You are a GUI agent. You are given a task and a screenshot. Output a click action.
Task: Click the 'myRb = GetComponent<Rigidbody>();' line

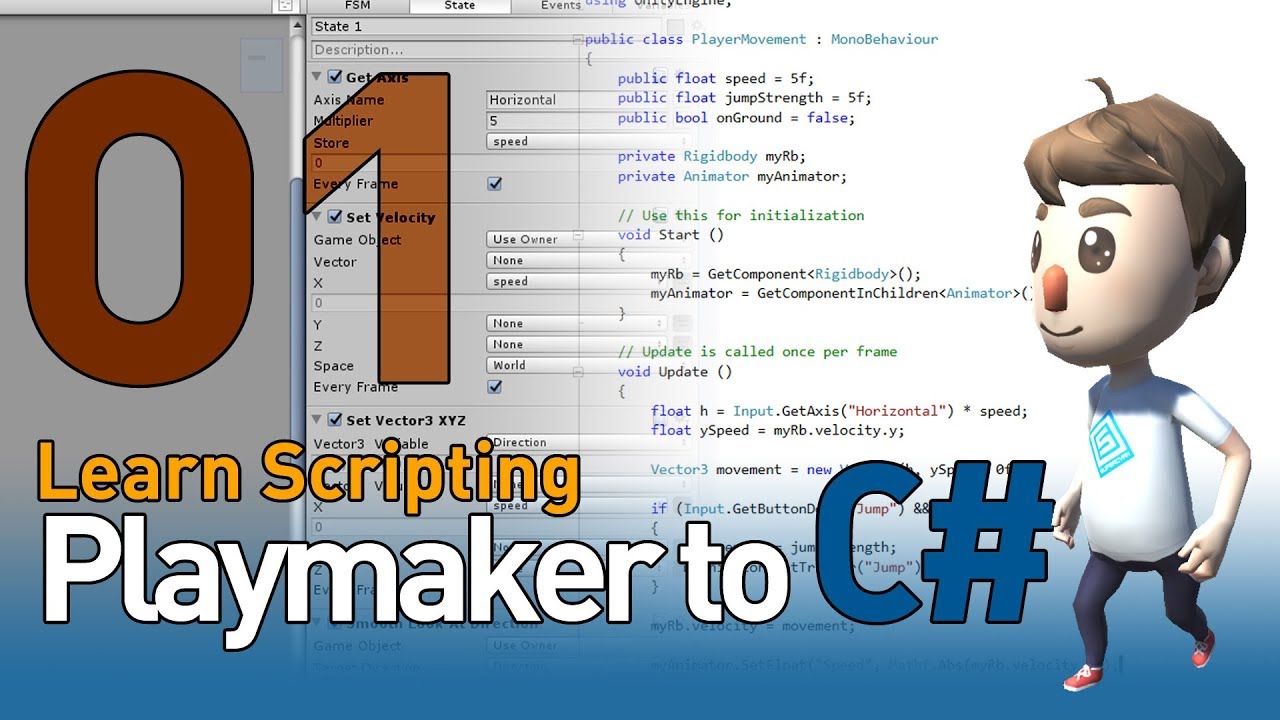[x=785, y=274]
